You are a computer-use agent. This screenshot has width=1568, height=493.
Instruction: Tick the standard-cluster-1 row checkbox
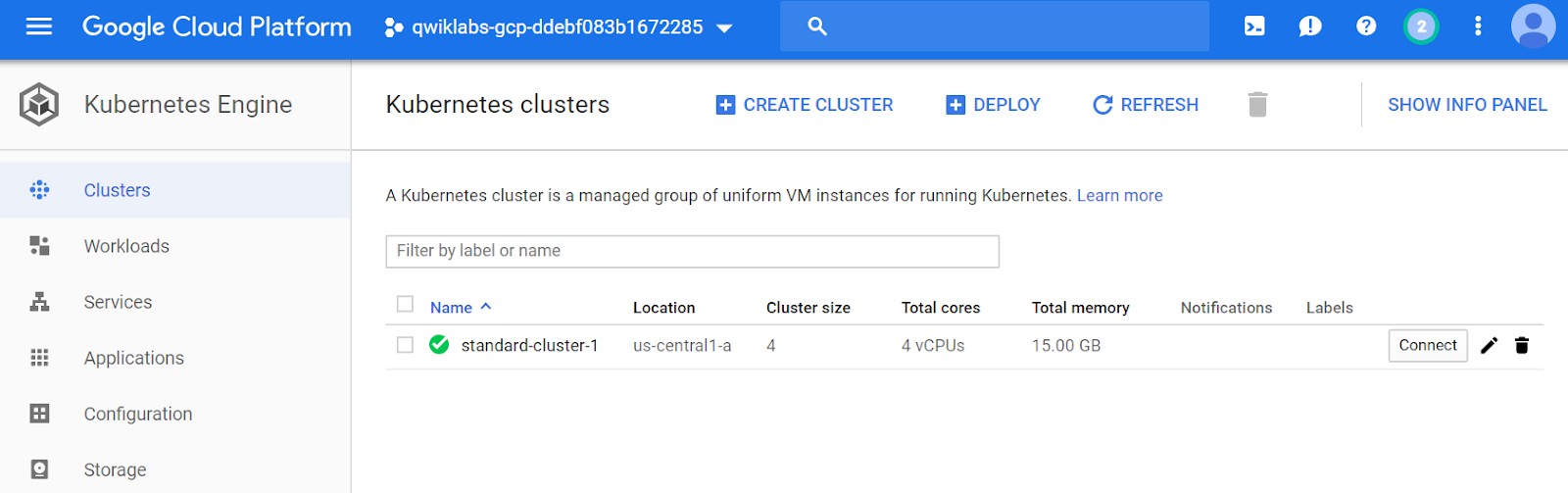[405, 345]
